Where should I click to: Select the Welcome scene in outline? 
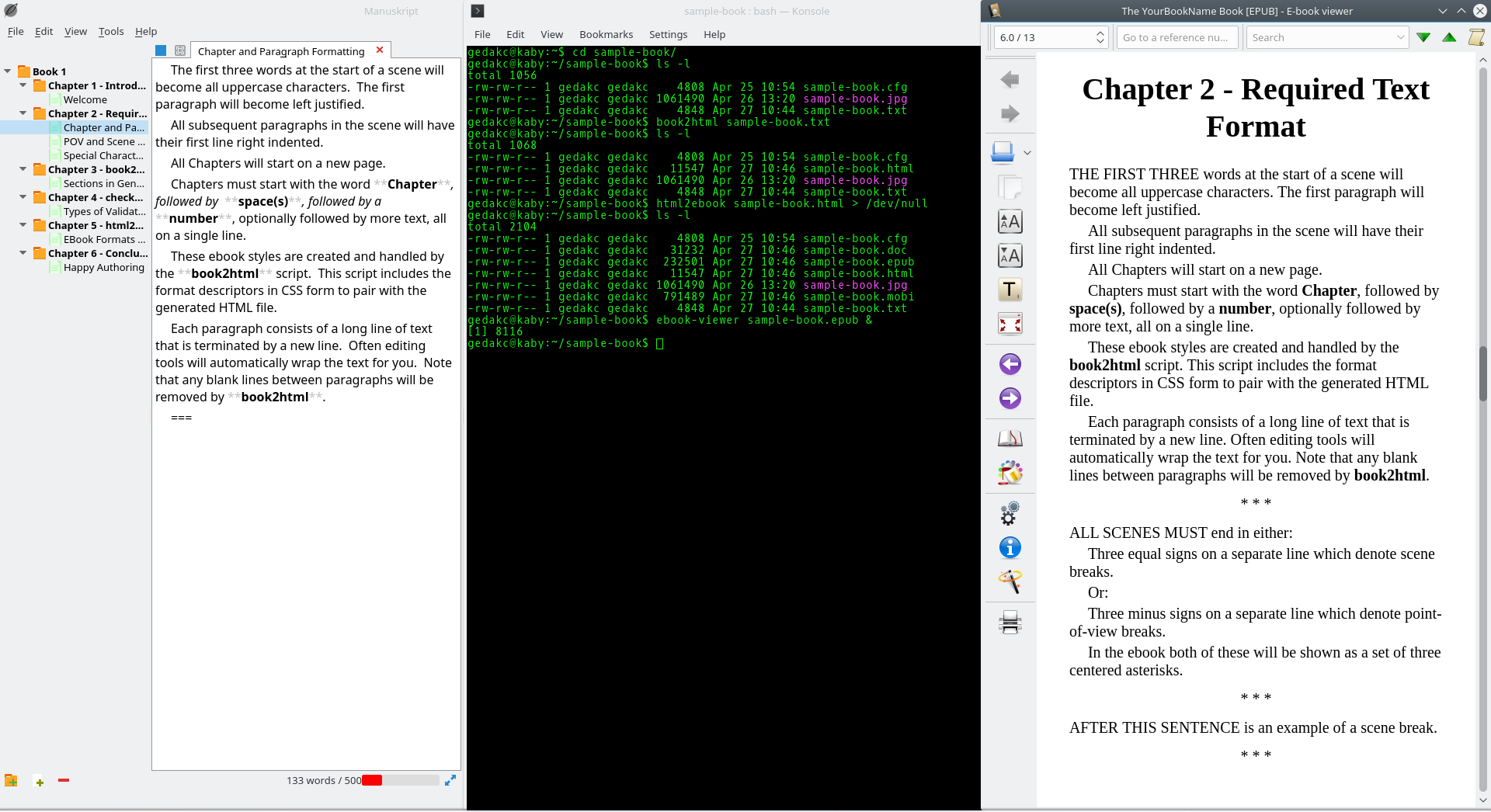pos(85,99)
